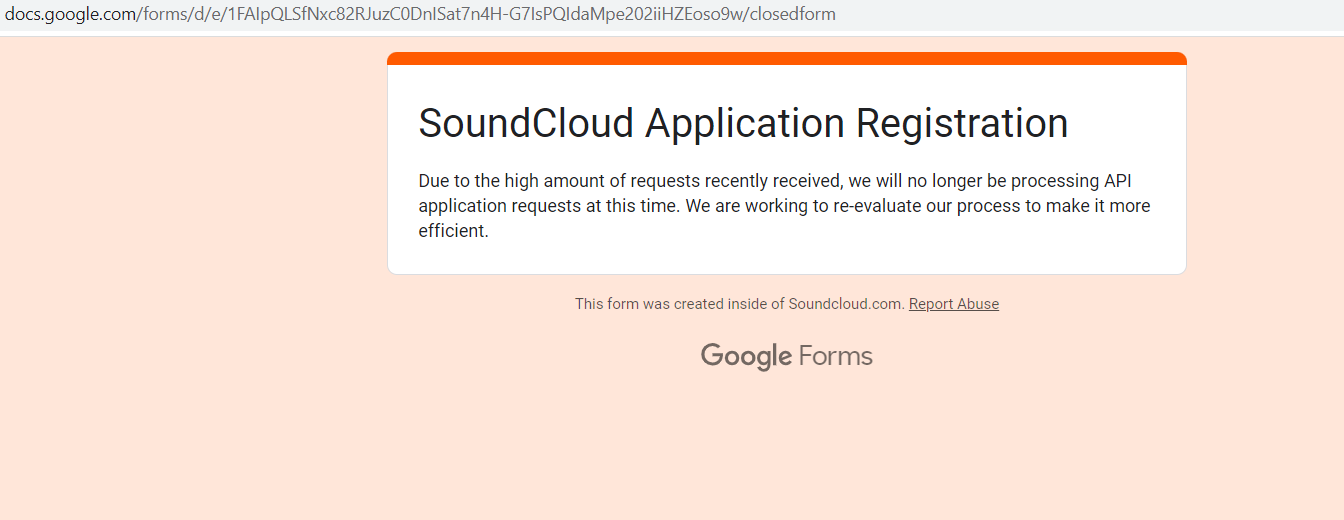Screen dimensions: 1344x520
Task: Click the Report Abuse link
Action: pyautogui.click(x=953, y=304)
